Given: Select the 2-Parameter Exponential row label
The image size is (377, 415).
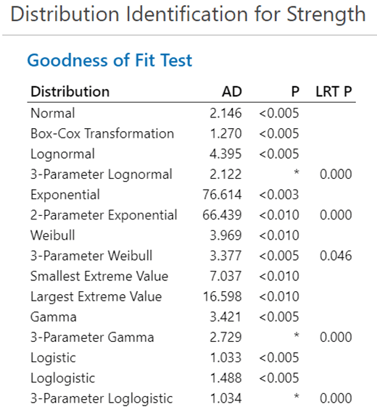Looking at the screenshot, I should tap(104, 215).
